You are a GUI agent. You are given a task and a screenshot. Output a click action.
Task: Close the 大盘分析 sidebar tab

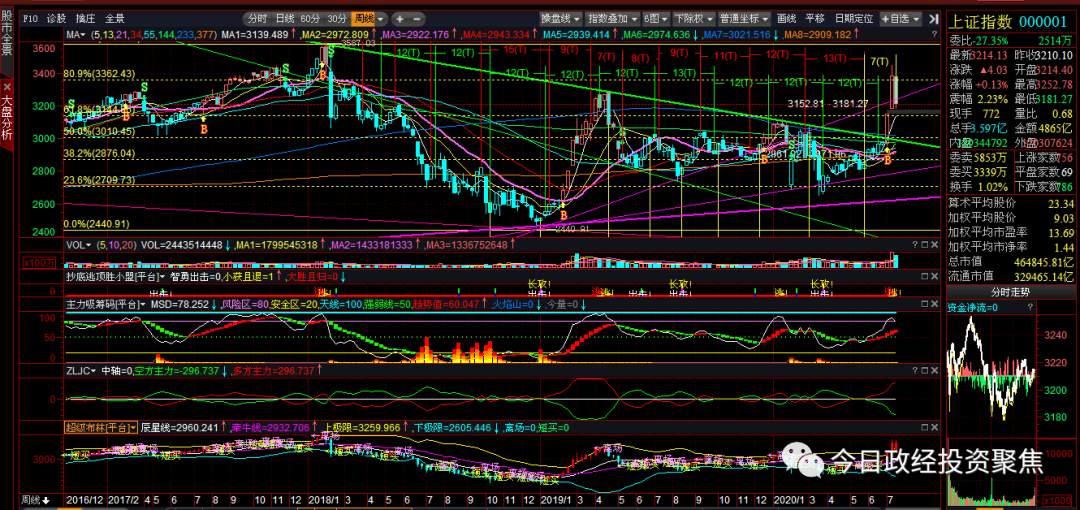[6, 86]
